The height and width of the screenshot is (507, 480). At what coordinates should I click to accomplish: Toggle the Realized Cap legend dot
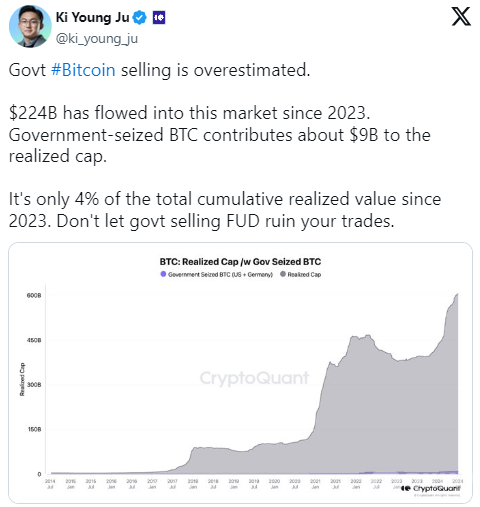283,274
